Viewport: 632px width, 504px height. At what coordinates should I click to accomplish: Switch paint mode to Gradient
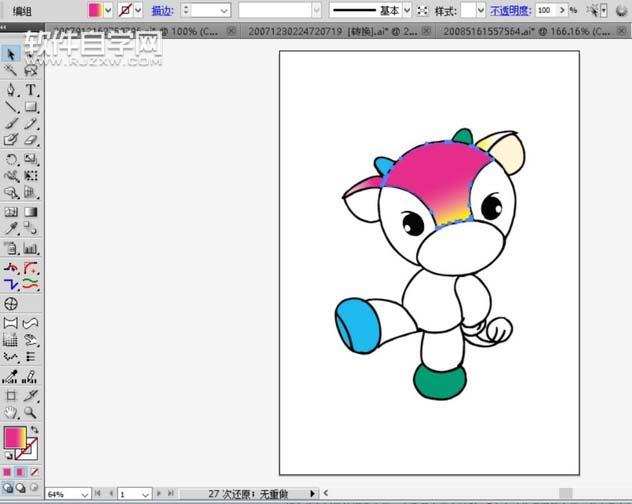[x=22, y=471]
